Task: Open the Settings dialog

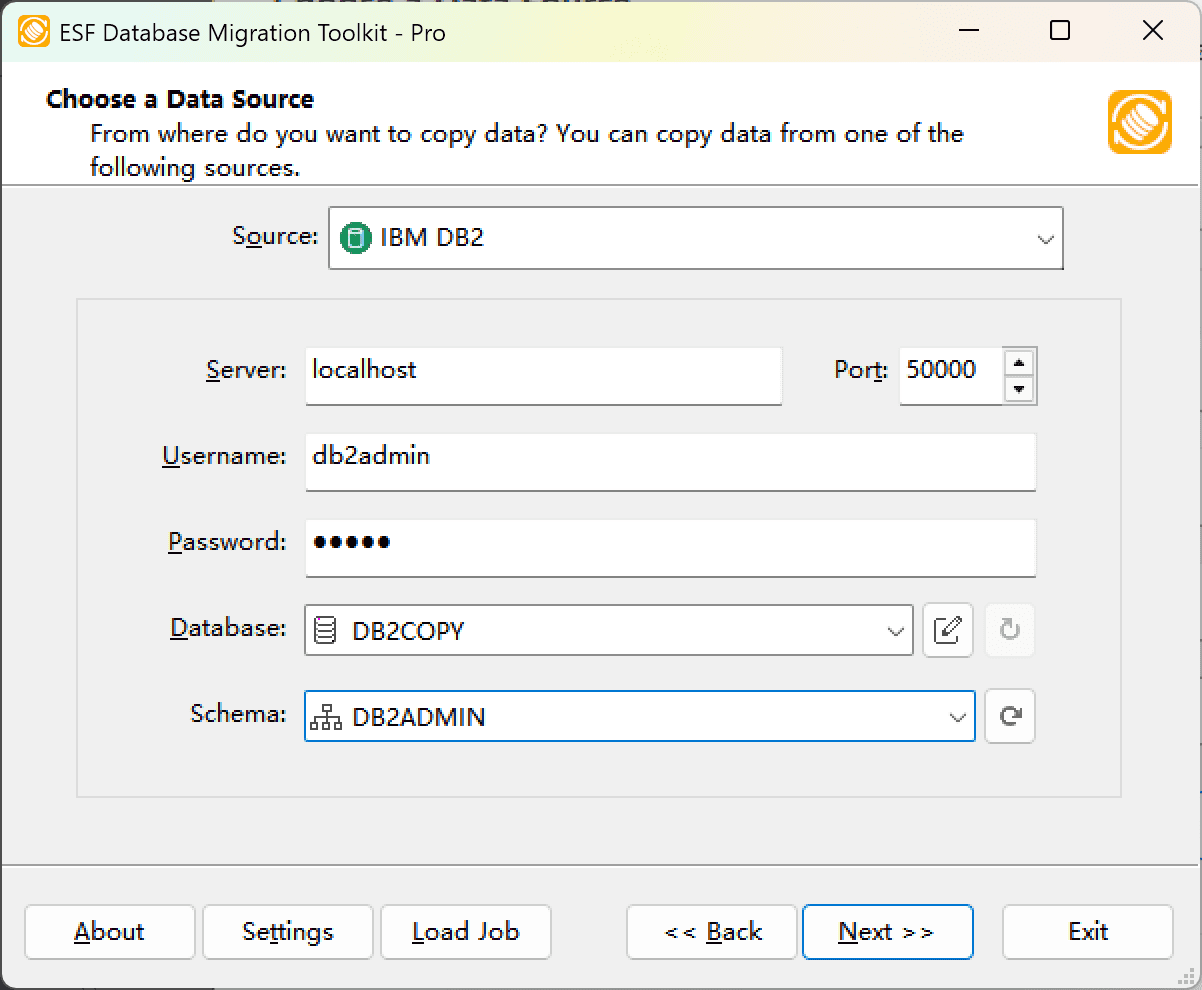Action: 287,931
